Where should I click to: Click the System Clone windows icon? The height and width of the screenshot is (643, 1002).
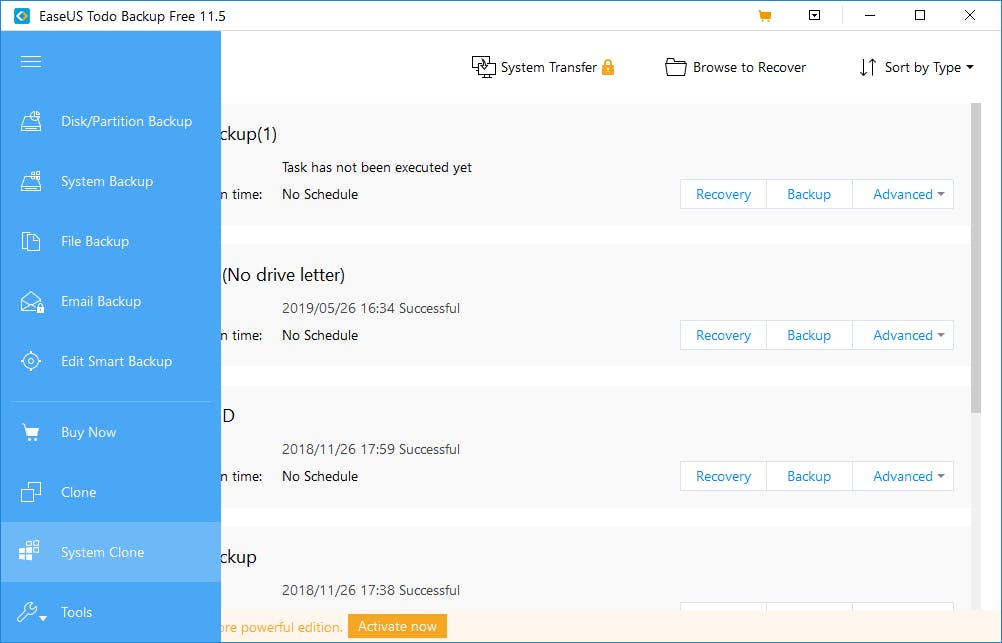coord(29,550)
